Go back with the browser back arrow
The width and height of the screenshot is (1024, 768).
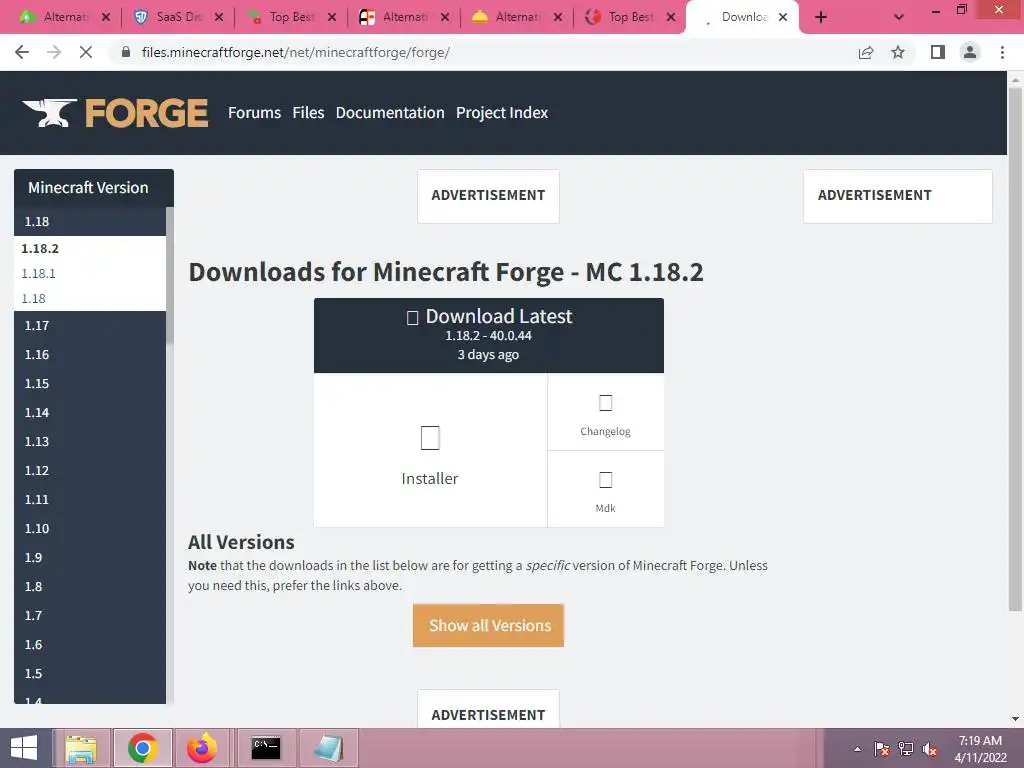[x=22, y=52]
